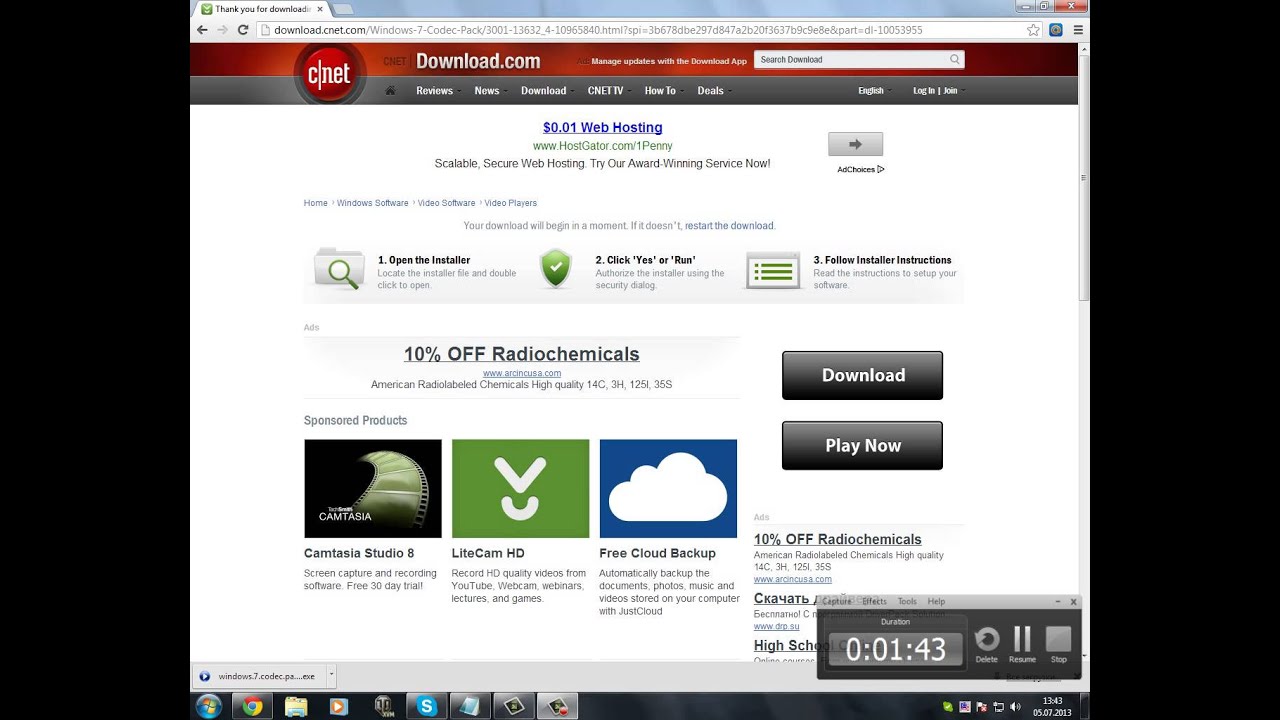Click the network icon in the system tray

[998, 707]
